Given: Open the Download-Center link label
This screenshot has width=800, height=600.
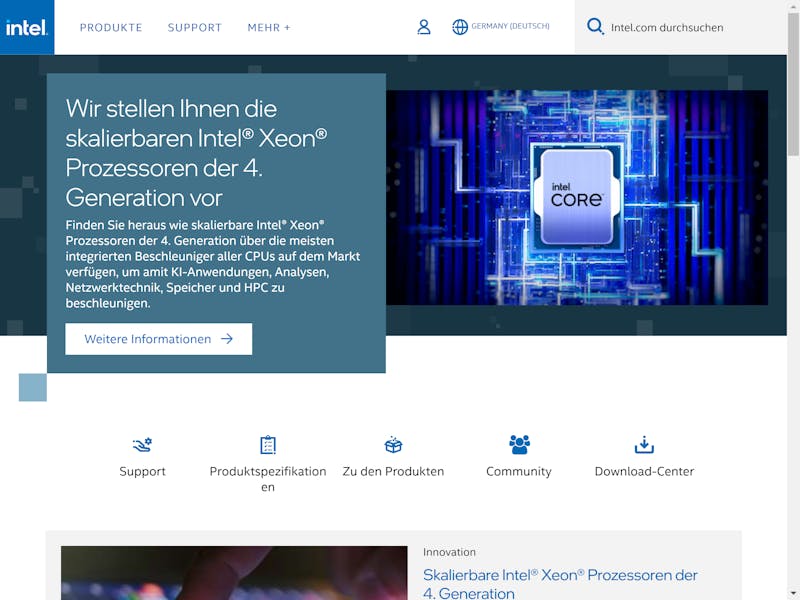Looking at the screenshot, I should (x=644, y=471).
